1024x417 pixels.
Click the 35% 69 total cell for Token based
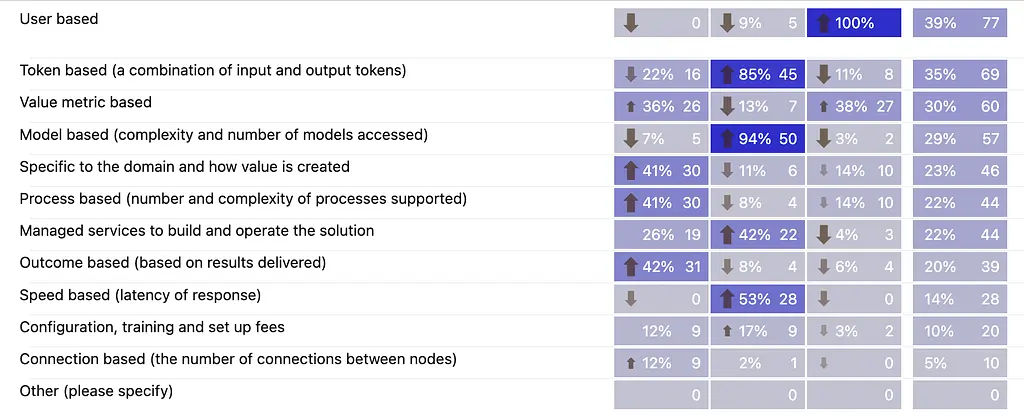(x=961, y=74)
